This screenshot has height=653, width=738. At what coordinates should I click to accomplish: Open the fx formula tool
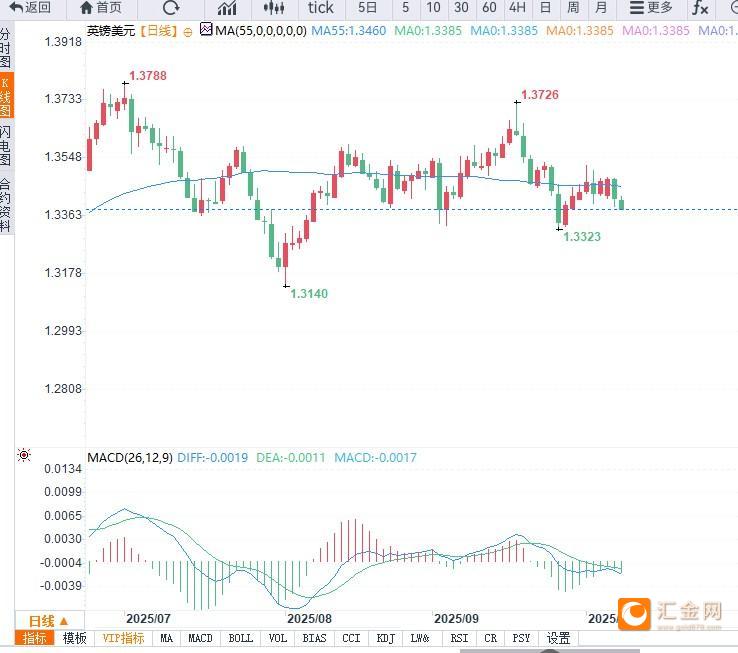pos(700,8)
